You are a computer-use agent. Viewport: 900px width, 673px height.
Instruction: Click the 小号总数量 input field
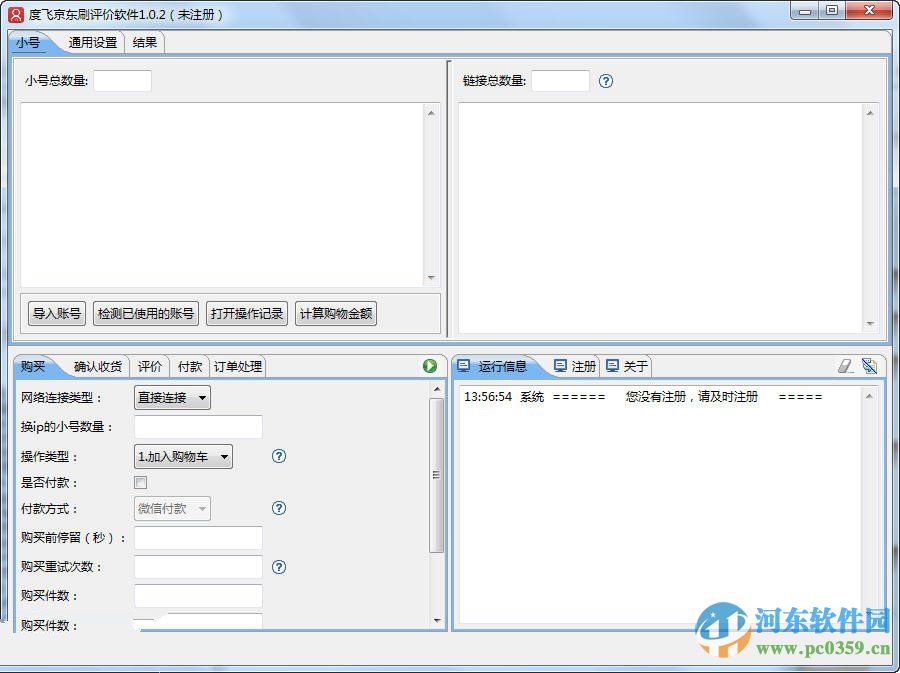coord(122,81)
